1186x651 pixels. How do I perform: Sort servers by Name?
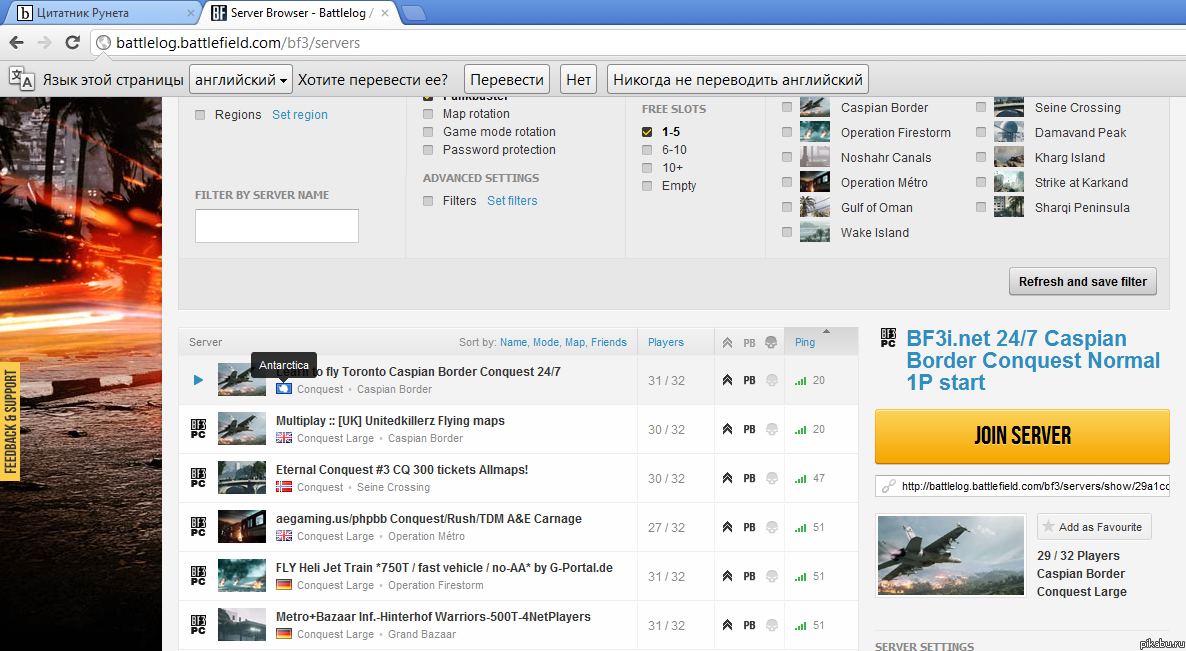tap(513, 343)
